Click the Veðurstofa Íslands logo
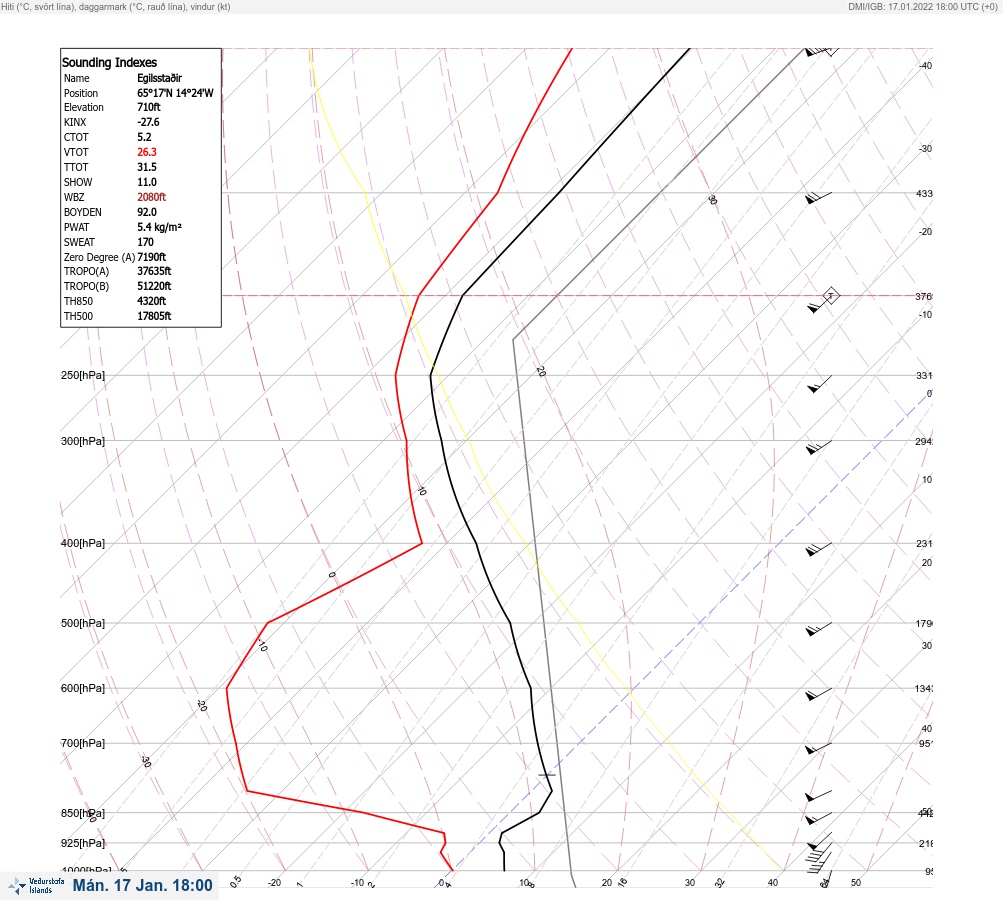 (37, 886)
